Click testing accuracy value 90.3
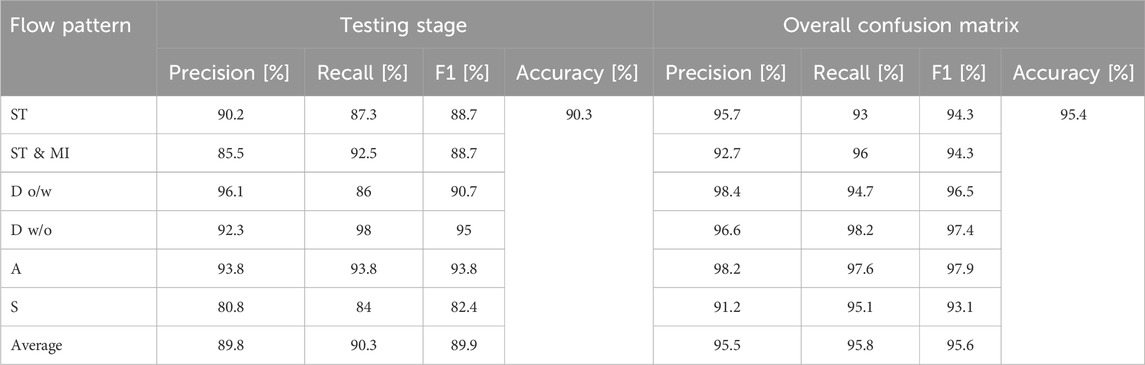Image resolution: width=1145 pixels, height=365 pixels. tap(578, 115)
